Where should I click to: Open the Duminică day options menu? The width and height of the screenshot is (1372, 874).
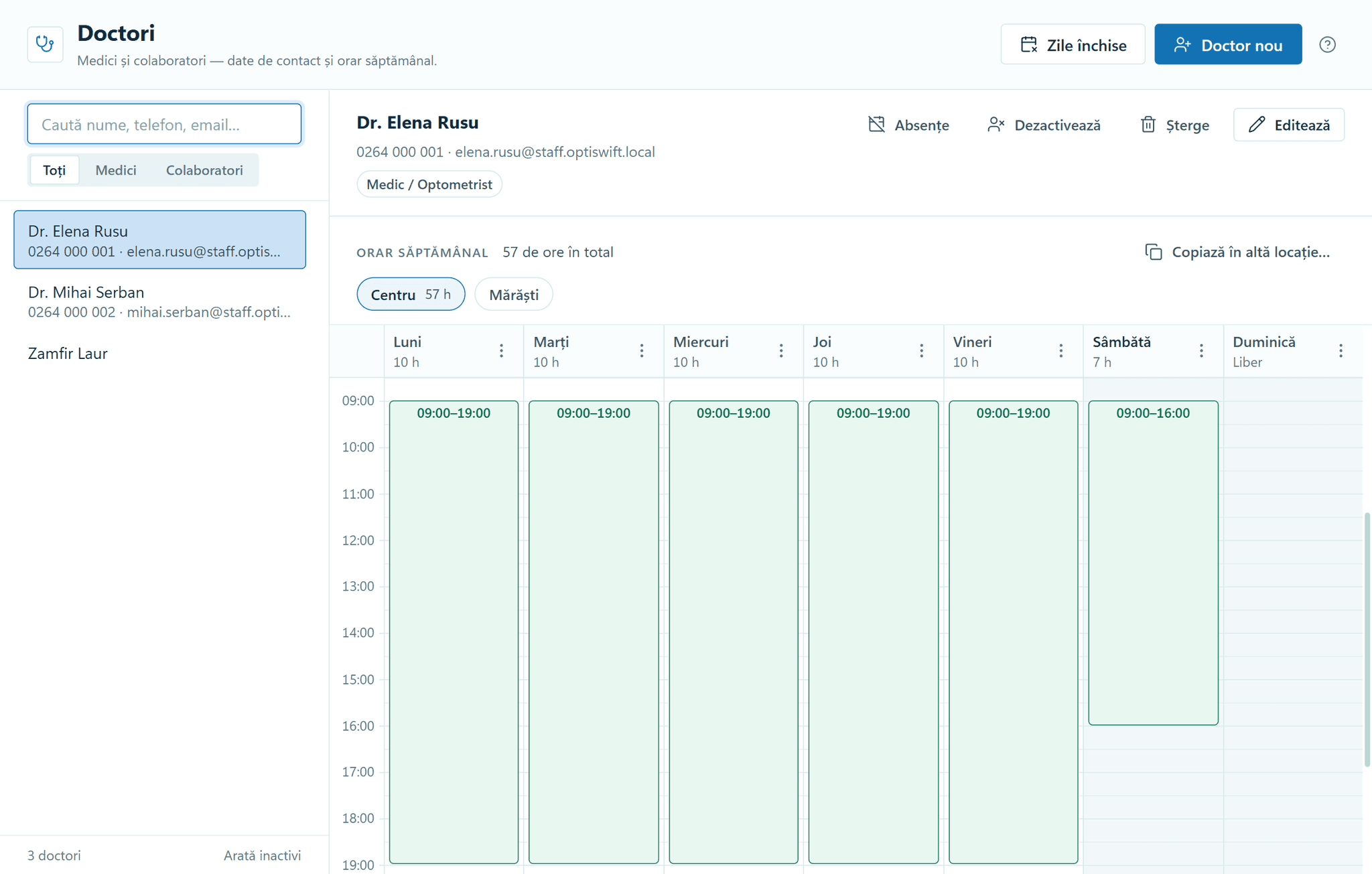pos(1341,351)
